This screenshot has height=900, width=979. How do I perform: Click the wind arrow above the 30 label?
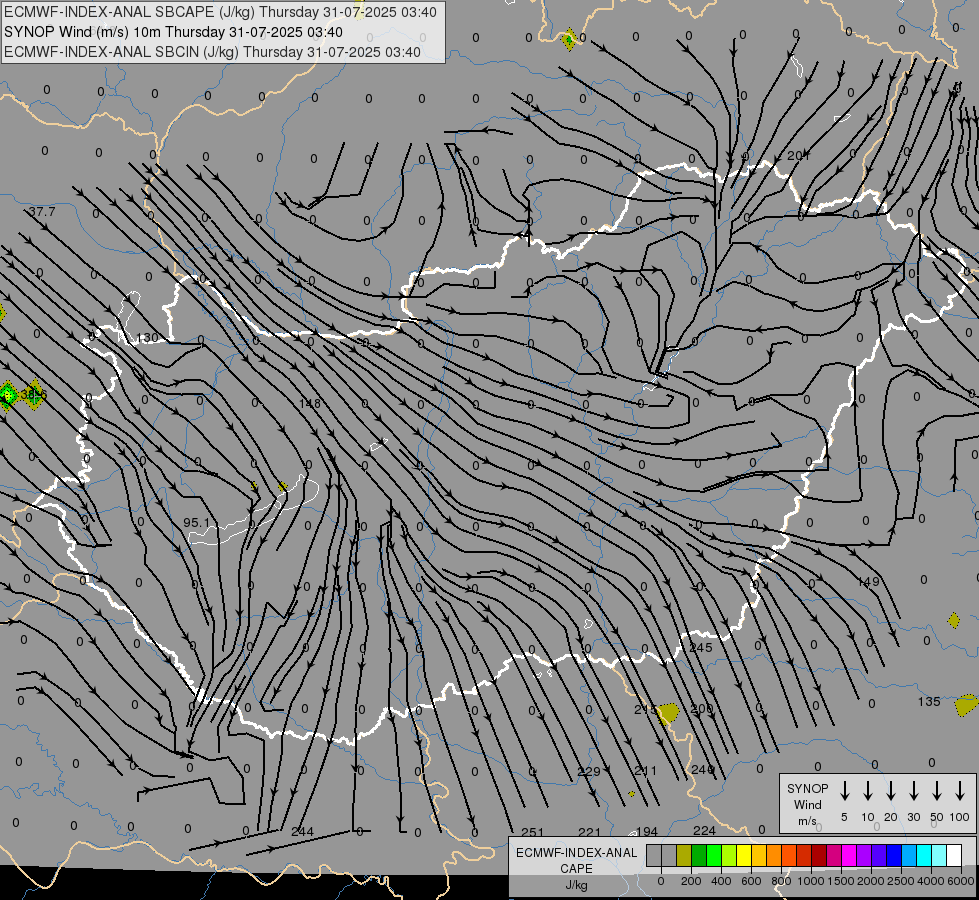[914, 791]
